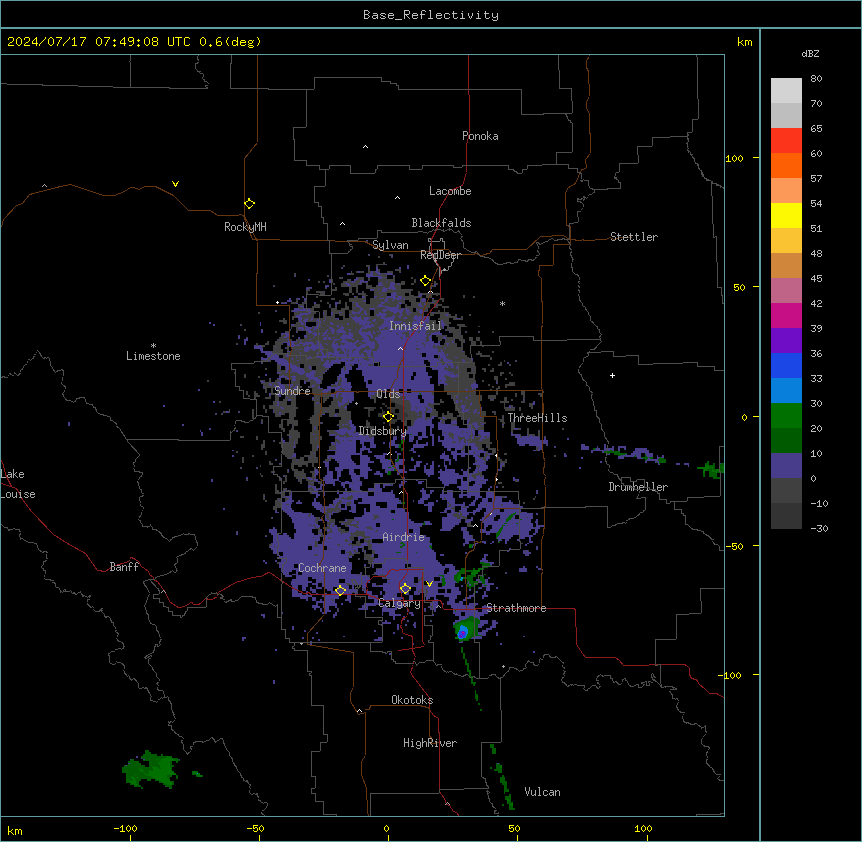This screenshot has width=862, height=842.
Task: Click the Sylvan label
Action: click(390, 245)
